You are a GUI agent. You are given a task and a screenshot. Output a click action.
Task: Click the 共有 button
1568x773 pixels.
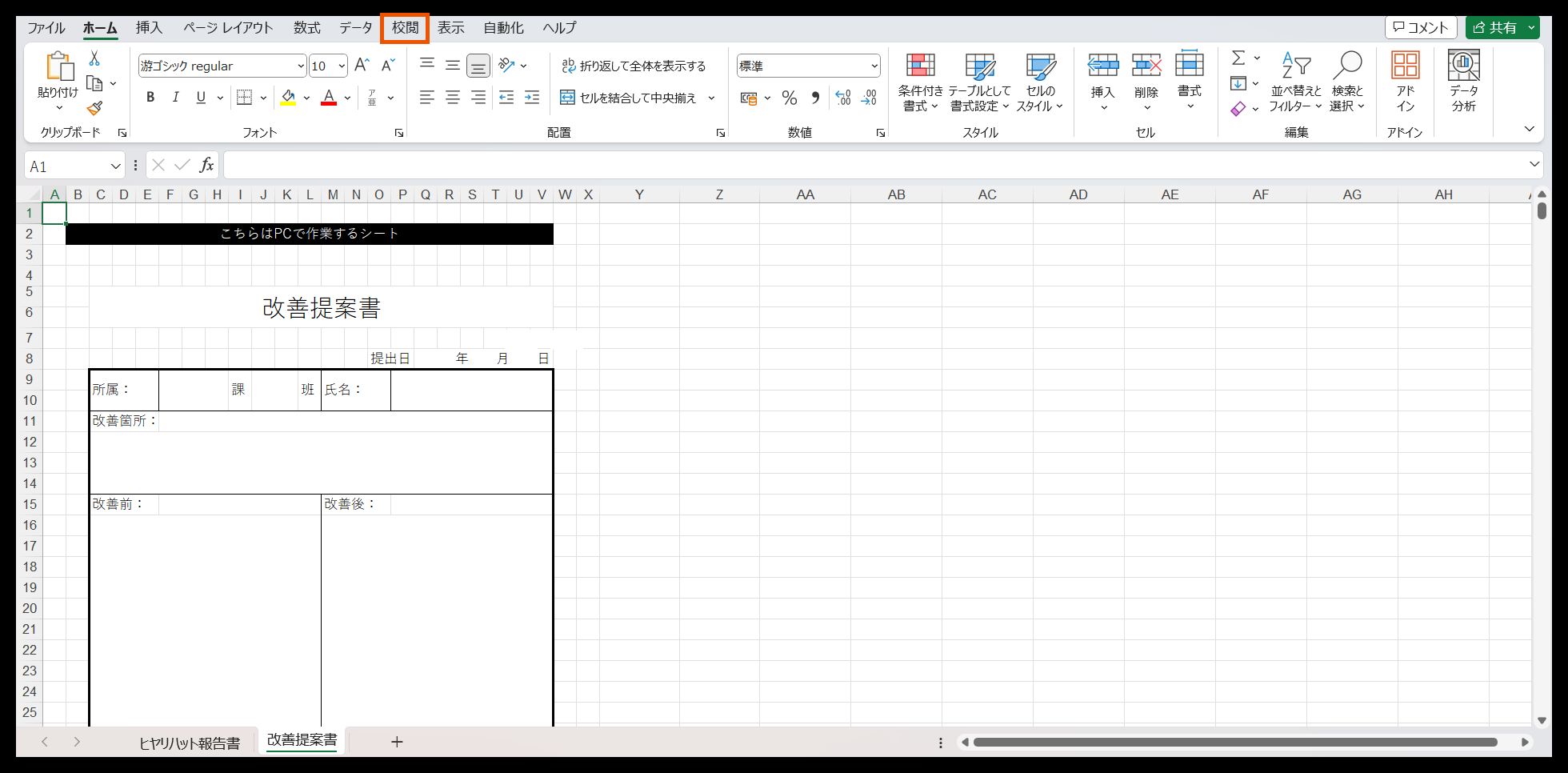pos(1502,26)
